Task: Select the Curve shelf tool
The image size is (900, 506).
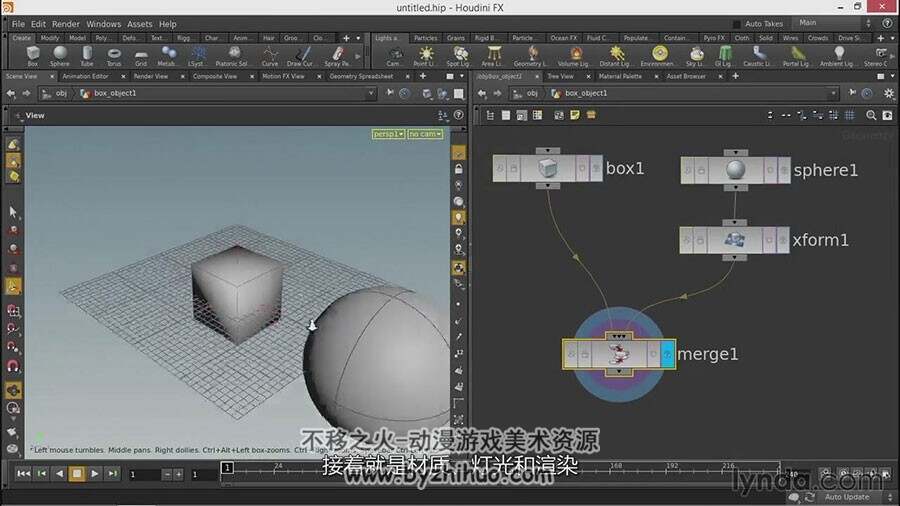Action: 270,56
